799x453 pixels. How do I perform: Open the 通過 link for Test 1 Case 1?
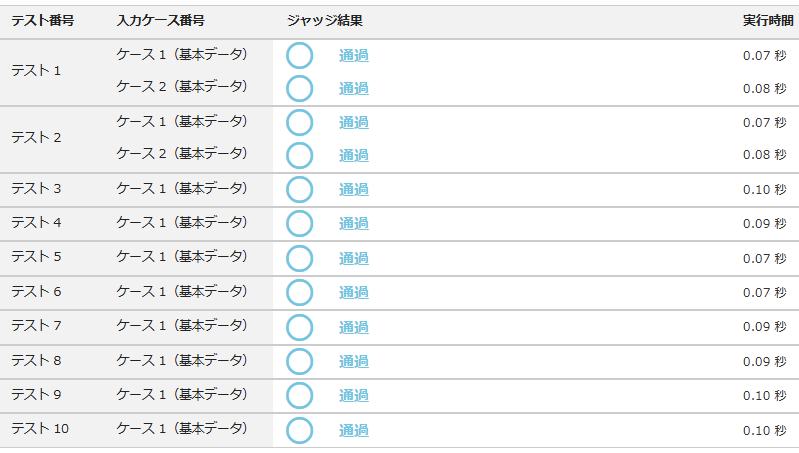tap(354, 56)
